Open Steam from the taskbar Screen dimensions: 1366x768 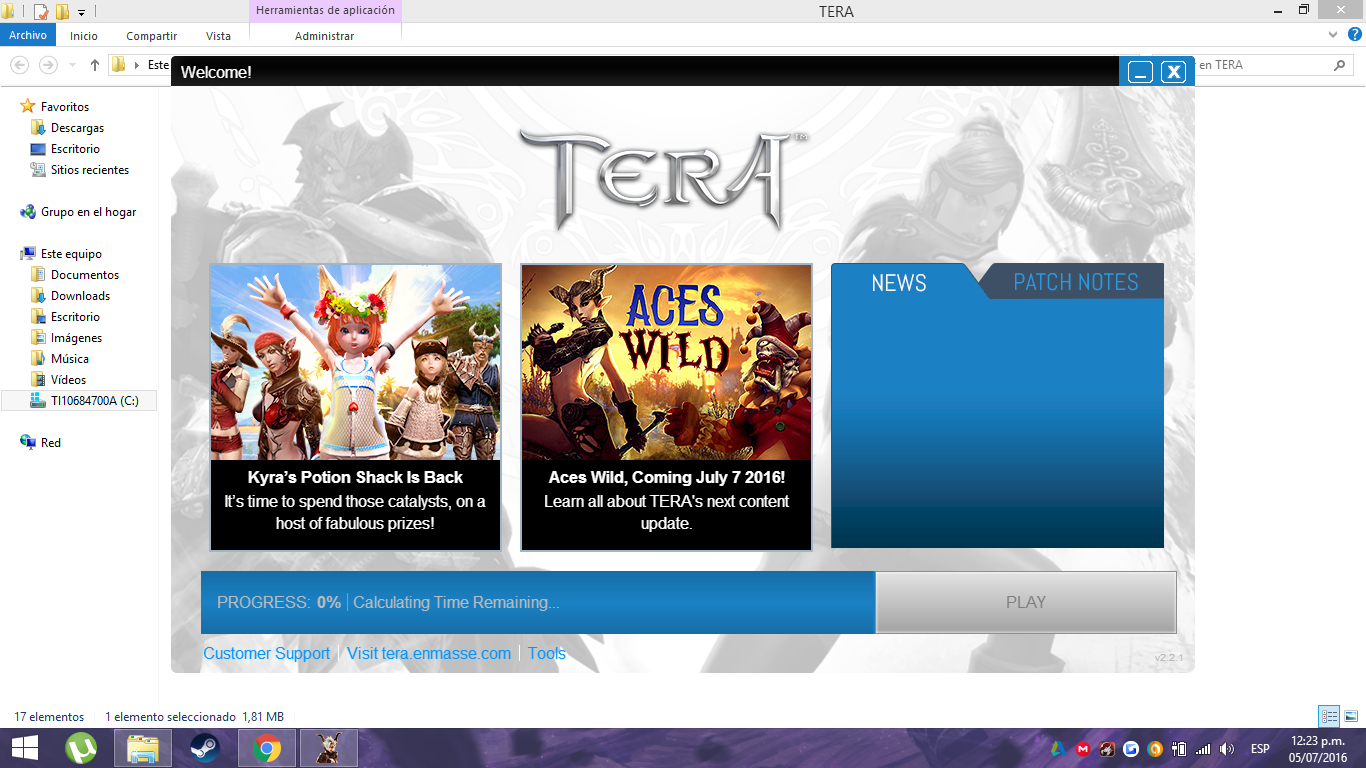point(205,748)
